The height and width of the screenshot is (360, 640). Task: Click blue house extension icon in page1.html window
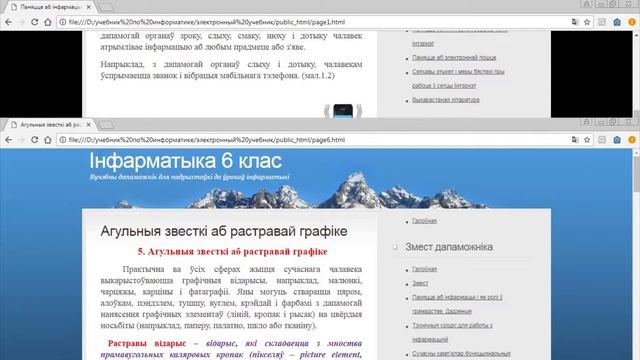coord(617,22)
